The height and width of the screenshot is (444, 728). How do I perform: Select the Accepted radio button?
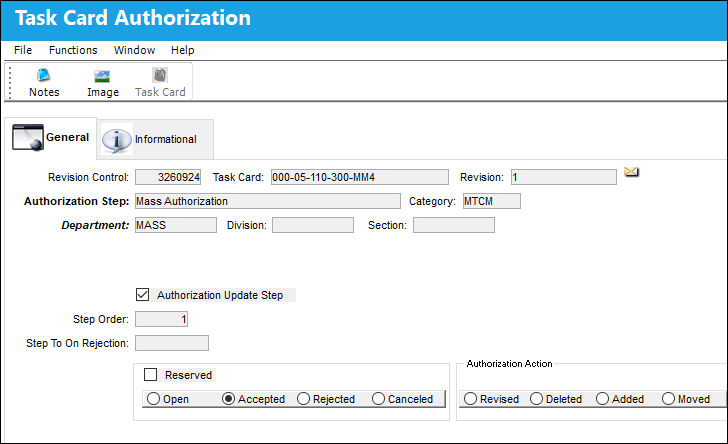click(228, 399)
